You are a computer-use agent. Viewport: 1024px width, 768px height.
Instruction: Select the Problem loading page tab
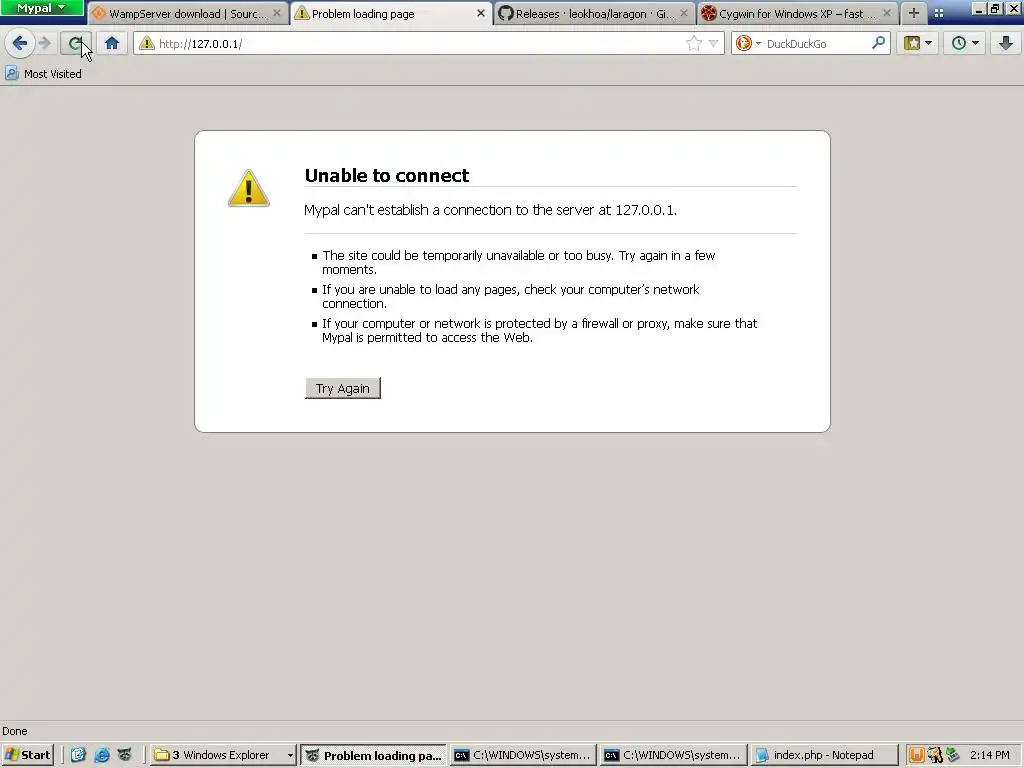point(391,14)
